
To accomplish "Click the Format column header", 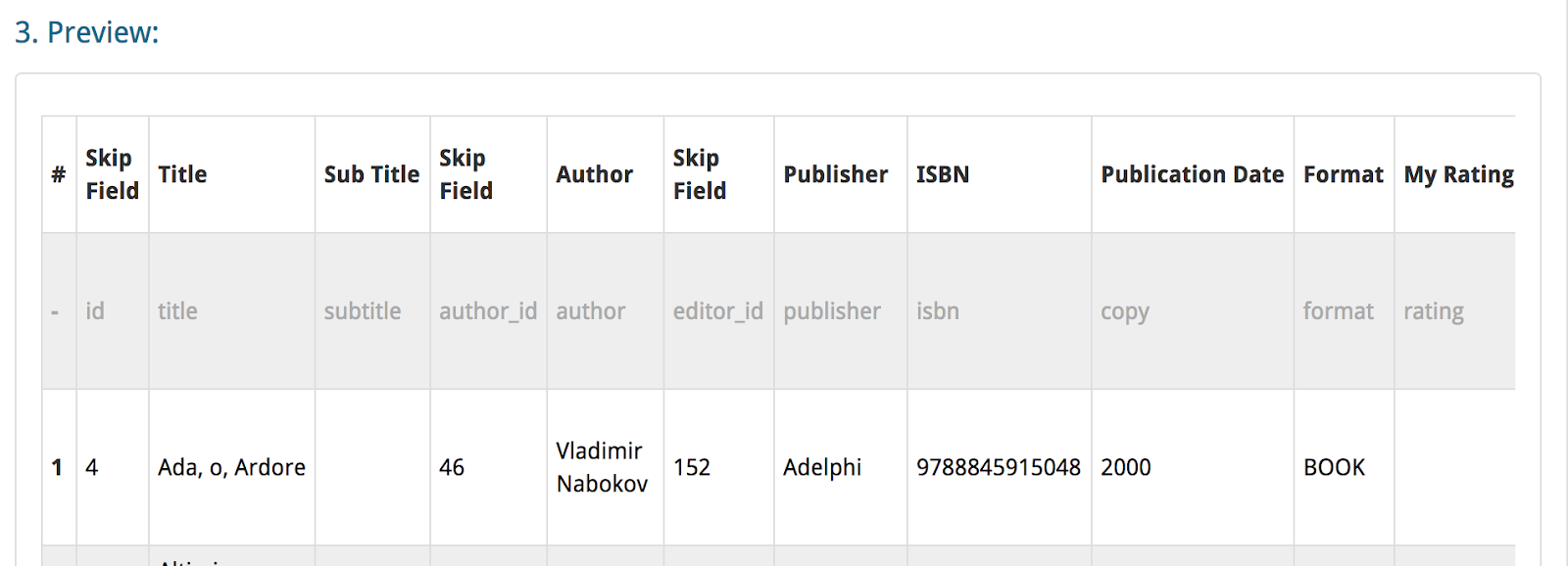I will (1343, 174).
